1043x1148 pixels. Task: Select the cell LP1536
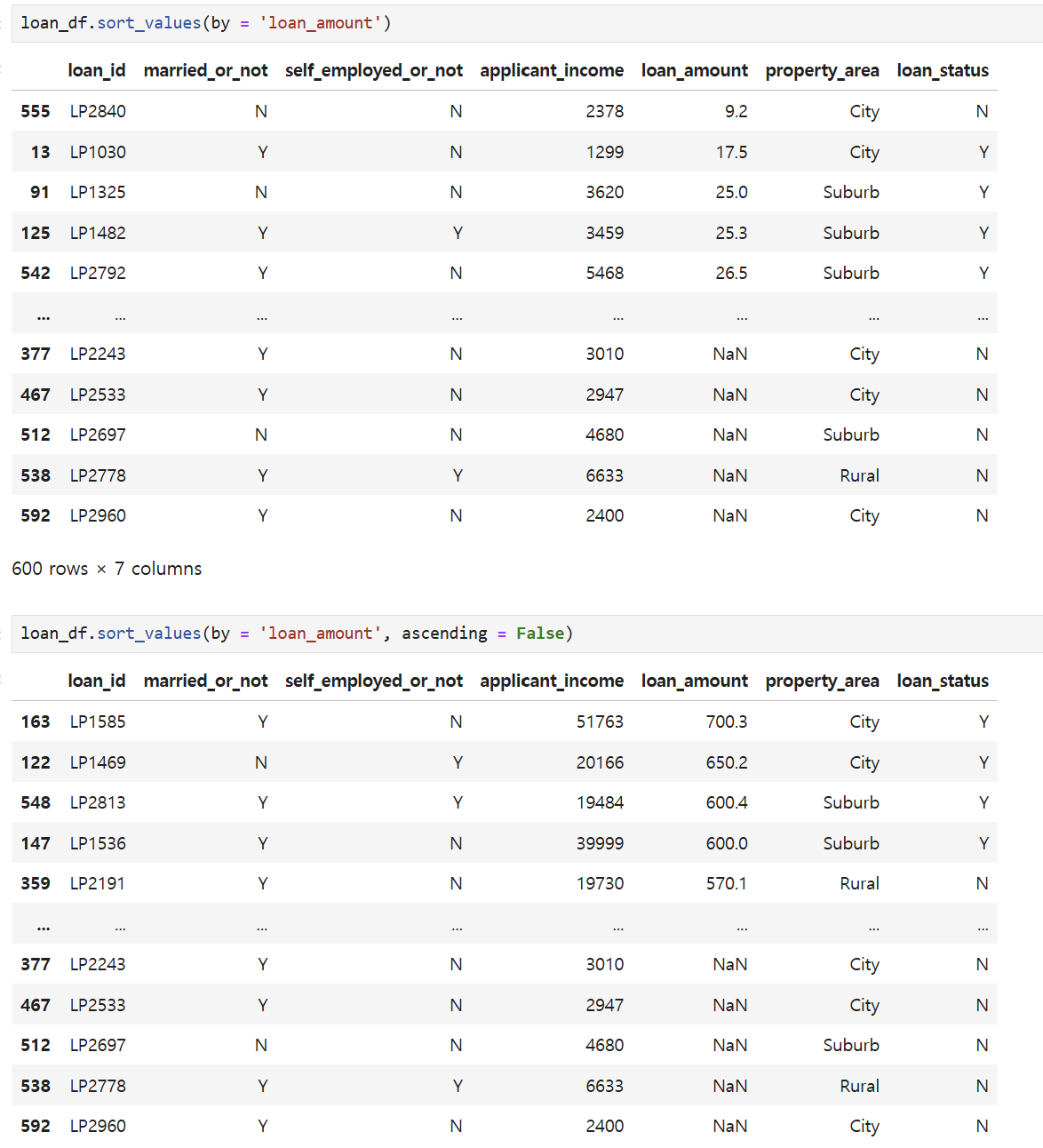click(x=98, y=843)
